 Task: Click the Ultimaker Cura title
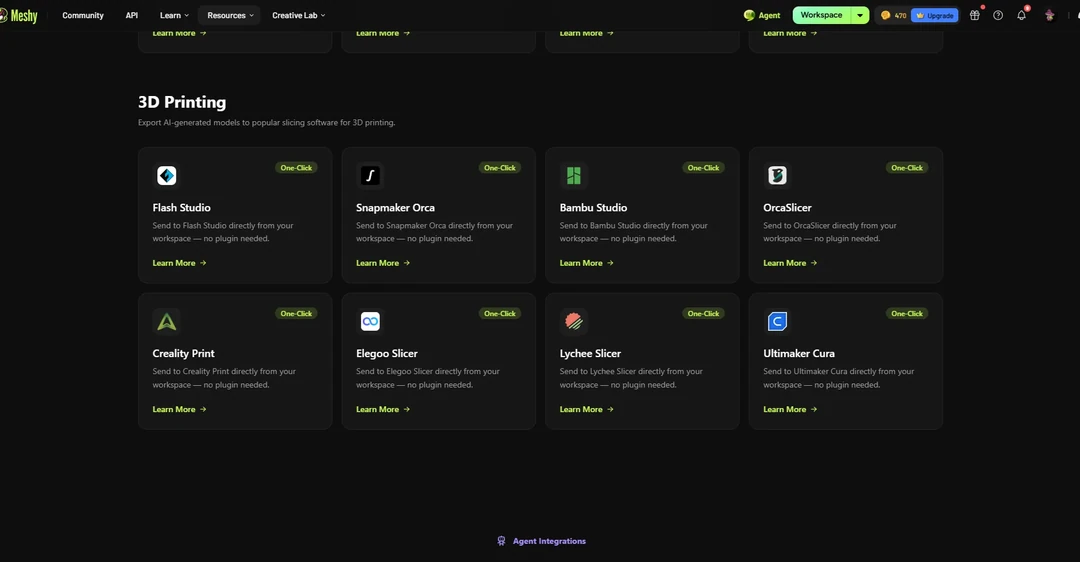799,353
